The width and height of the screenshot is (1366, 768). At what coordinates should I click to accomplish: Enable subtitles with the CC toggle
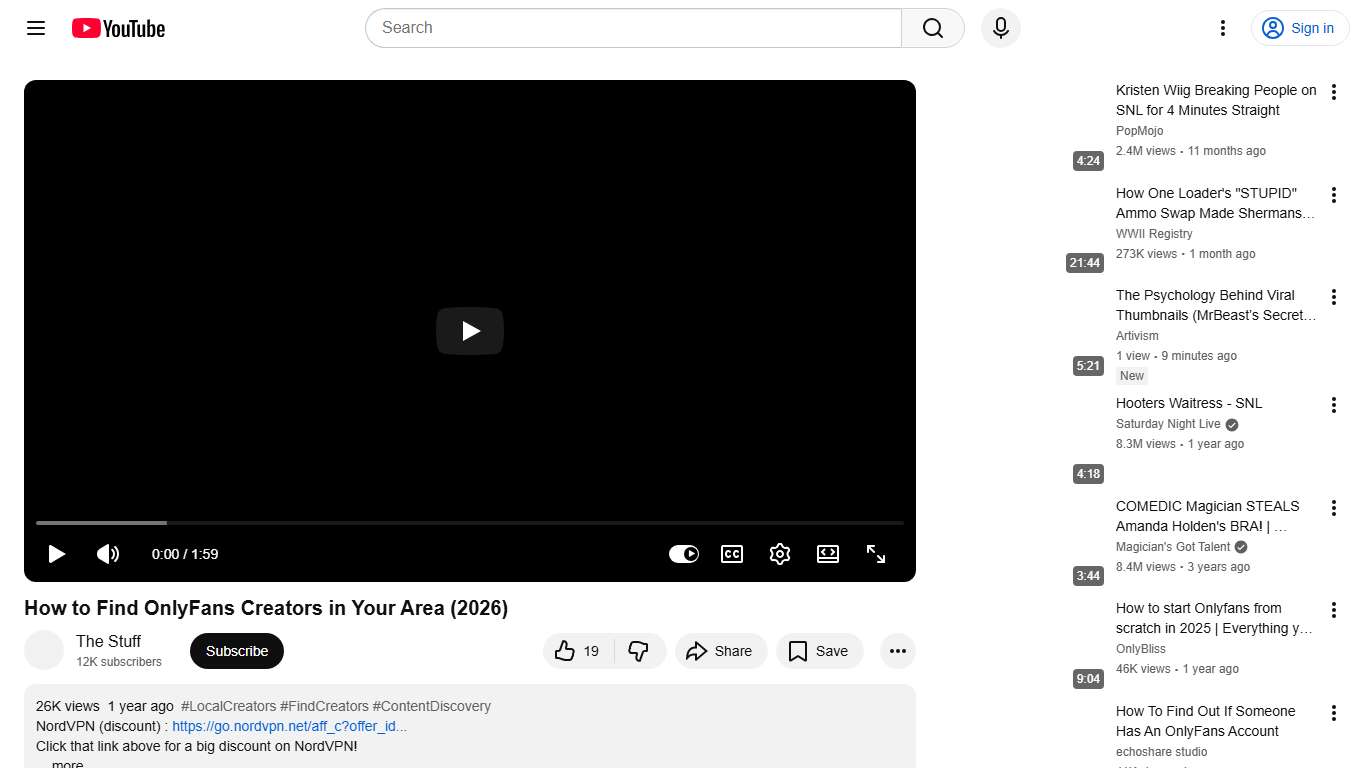click(x=731, y=553)
